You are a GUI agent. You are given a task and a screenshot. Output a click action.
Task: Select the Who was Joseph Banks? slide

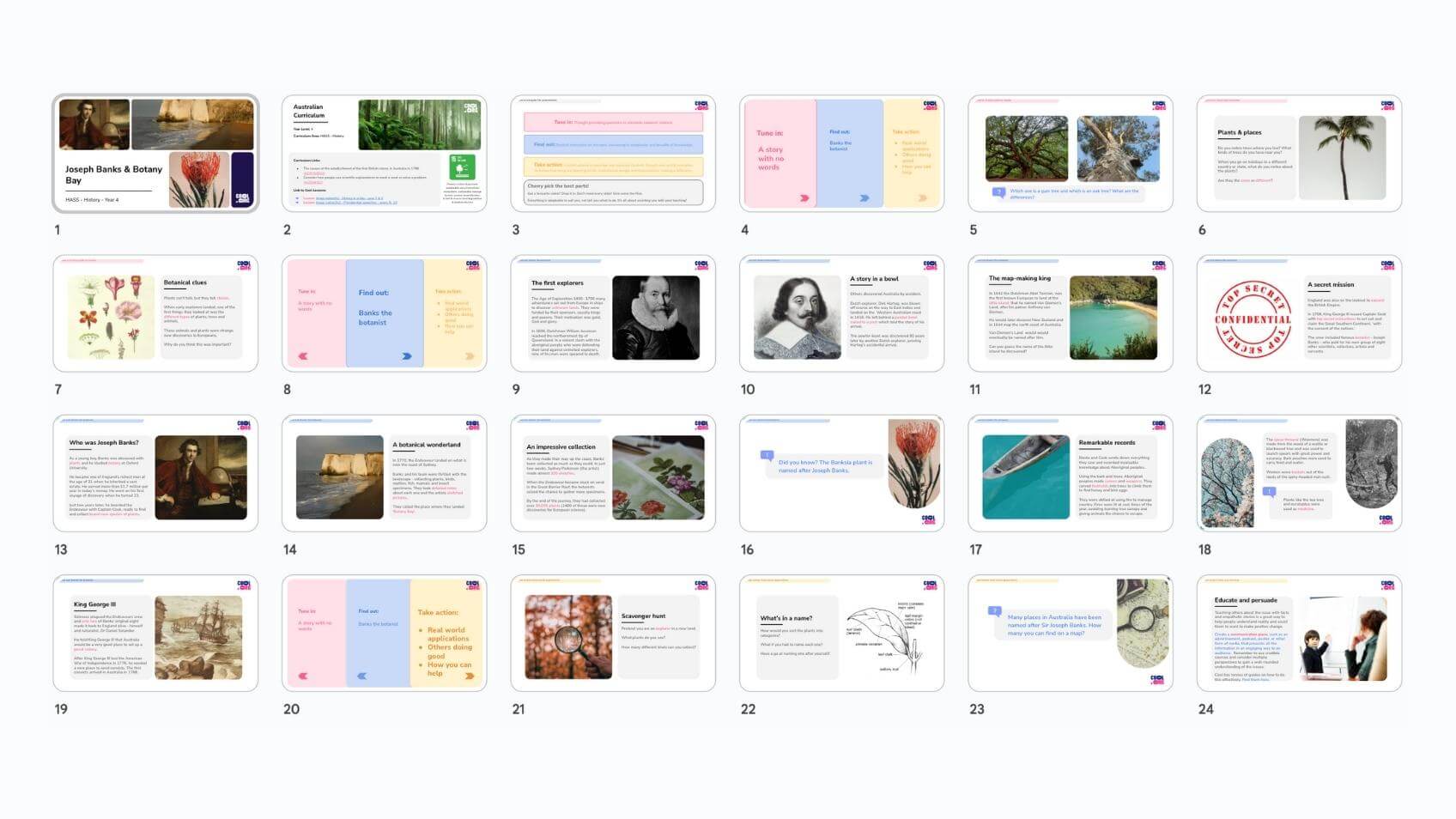click(155, 474)
